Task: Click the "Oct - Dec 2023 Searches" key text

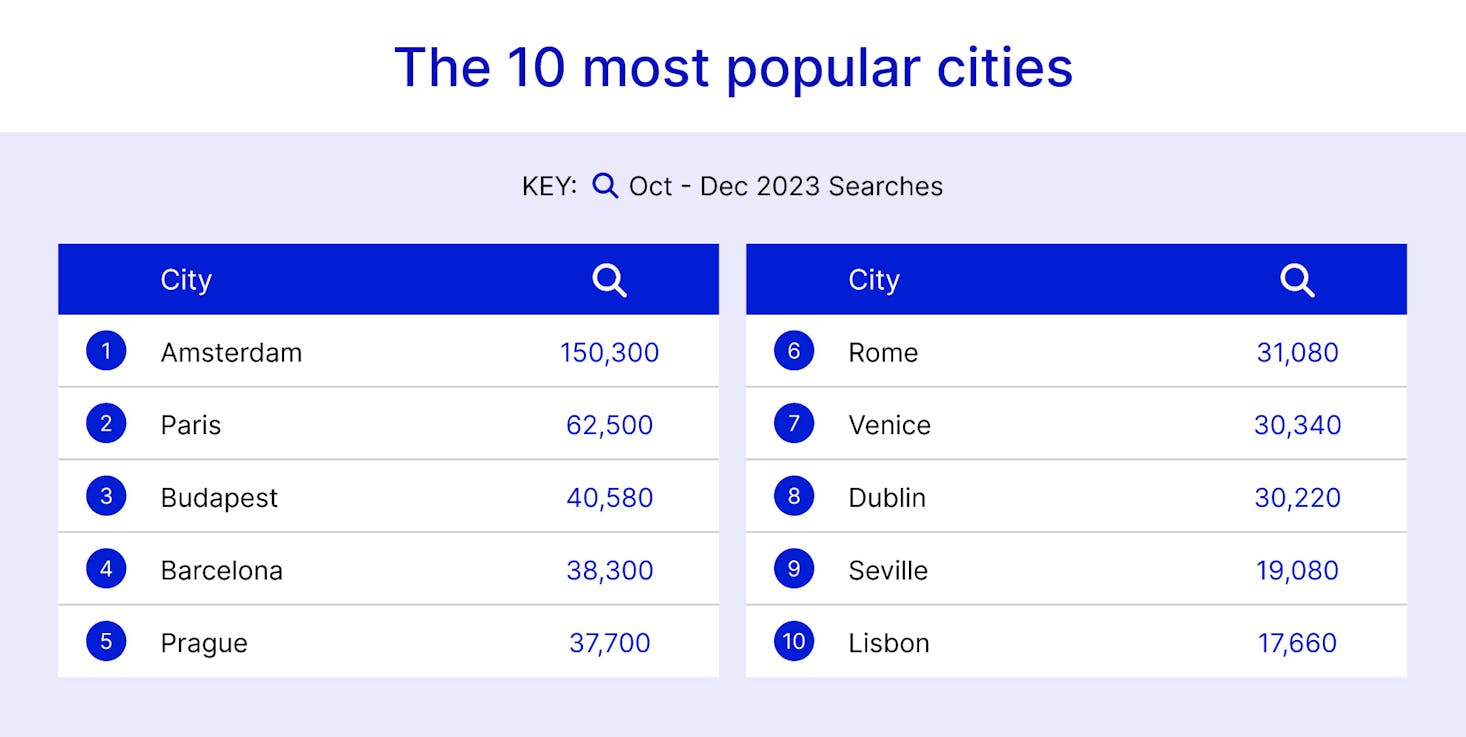Action: click(x=785, y=187)
